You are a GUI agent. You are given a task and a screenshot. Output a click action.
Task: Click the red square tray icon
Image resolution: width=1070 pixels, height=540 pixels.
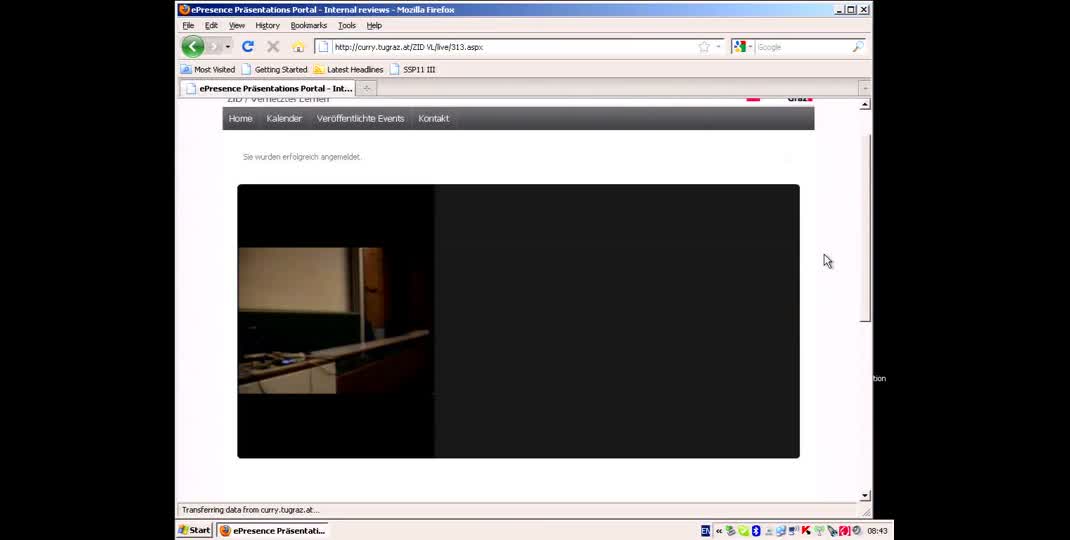click(844, 530)
